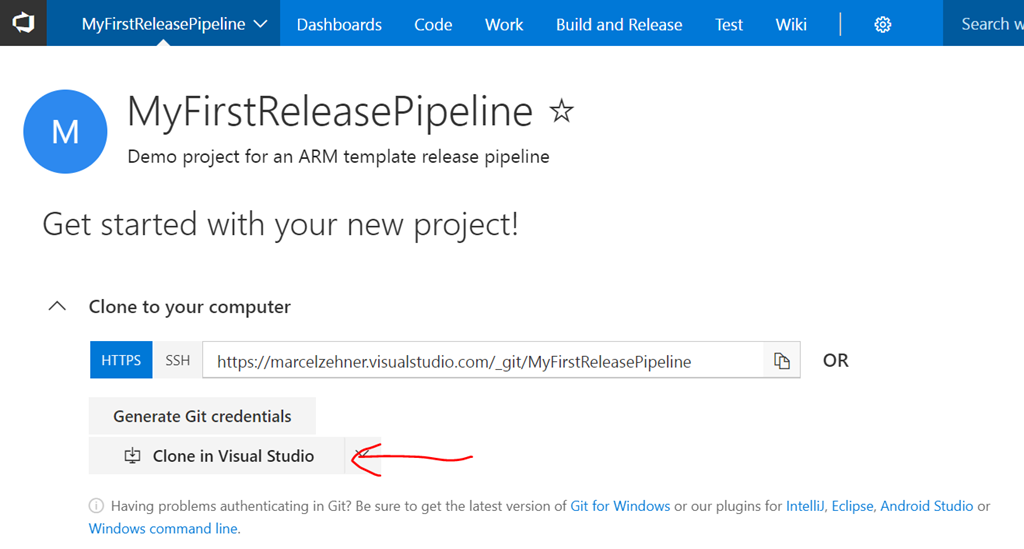The width and height of the screenshot is (1024, 549).
Task: Navigate to the Test hub
Action: click(x=729, y=25)
